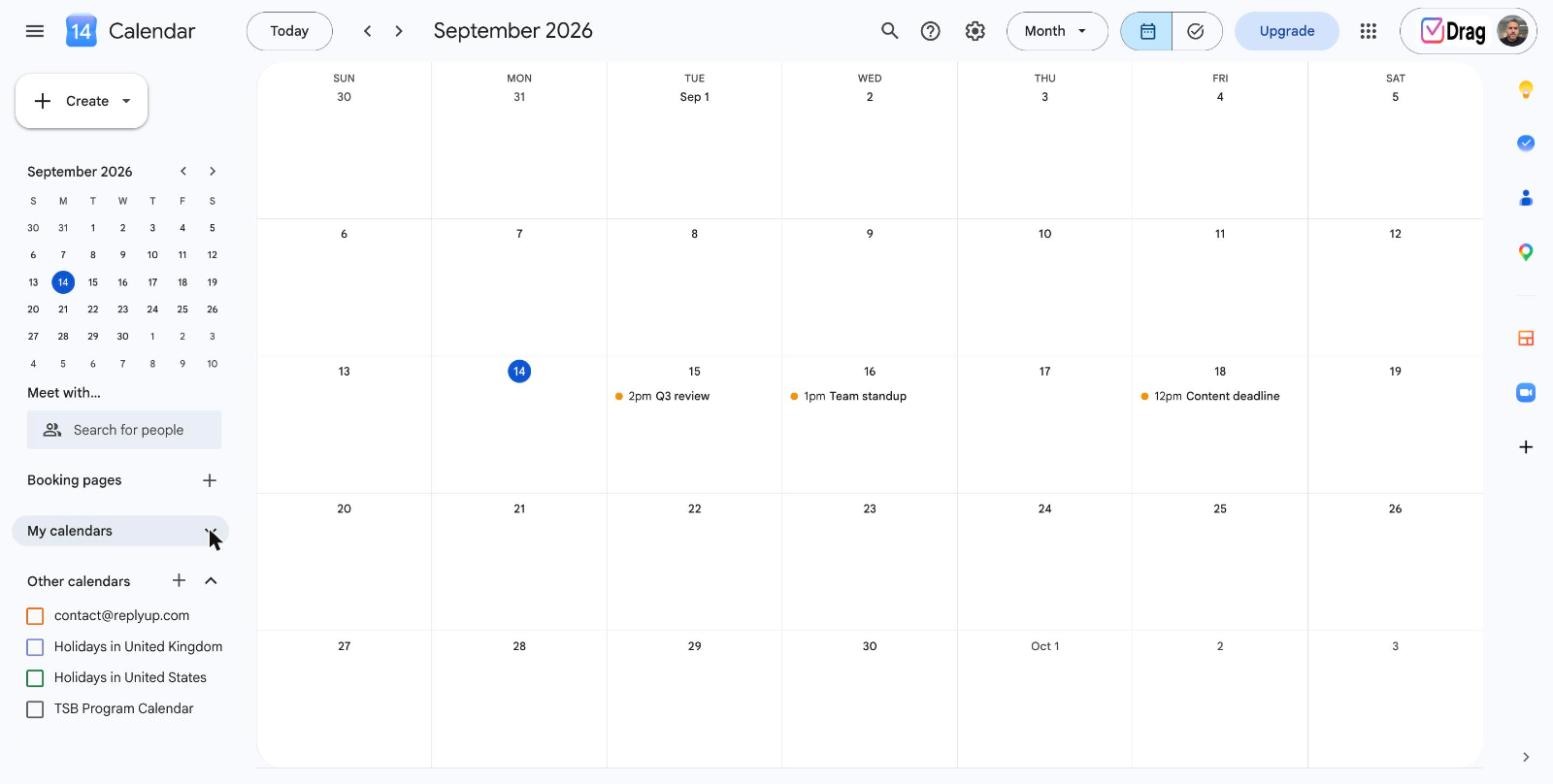Screen dimensions: 1553x784
Task: Open calendar search magnifier
Action: (889, 31)
